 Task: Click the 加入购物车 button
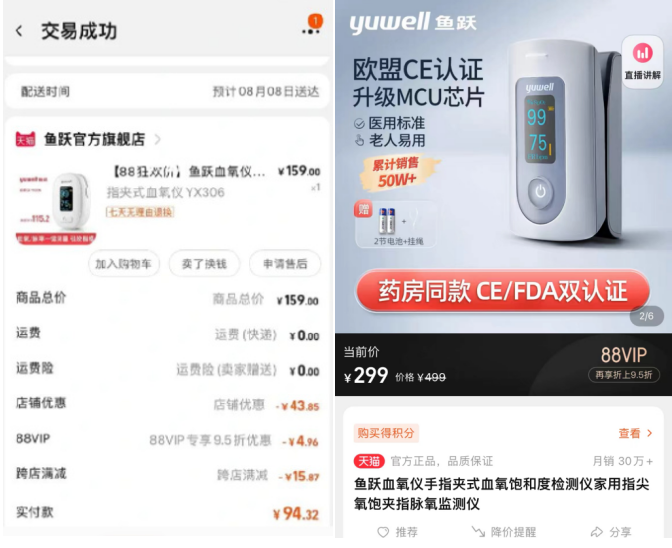(x=123, y=264)
